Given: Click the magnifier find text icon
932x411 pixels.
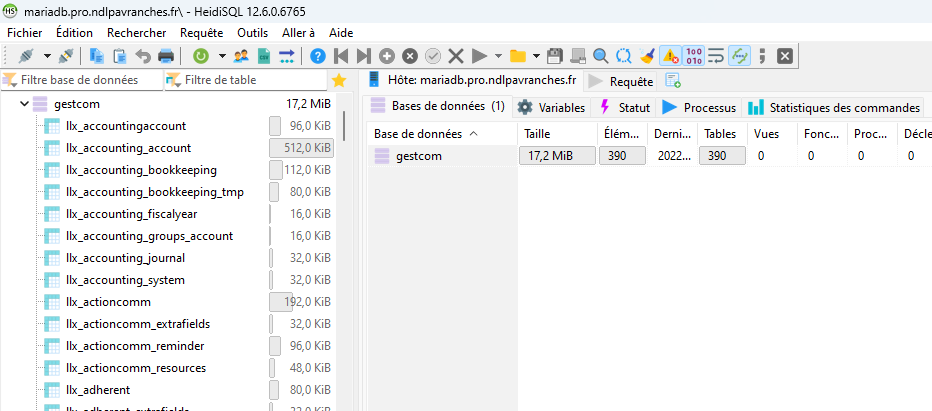Looking at the screenshot, I should tap(600, 56).
